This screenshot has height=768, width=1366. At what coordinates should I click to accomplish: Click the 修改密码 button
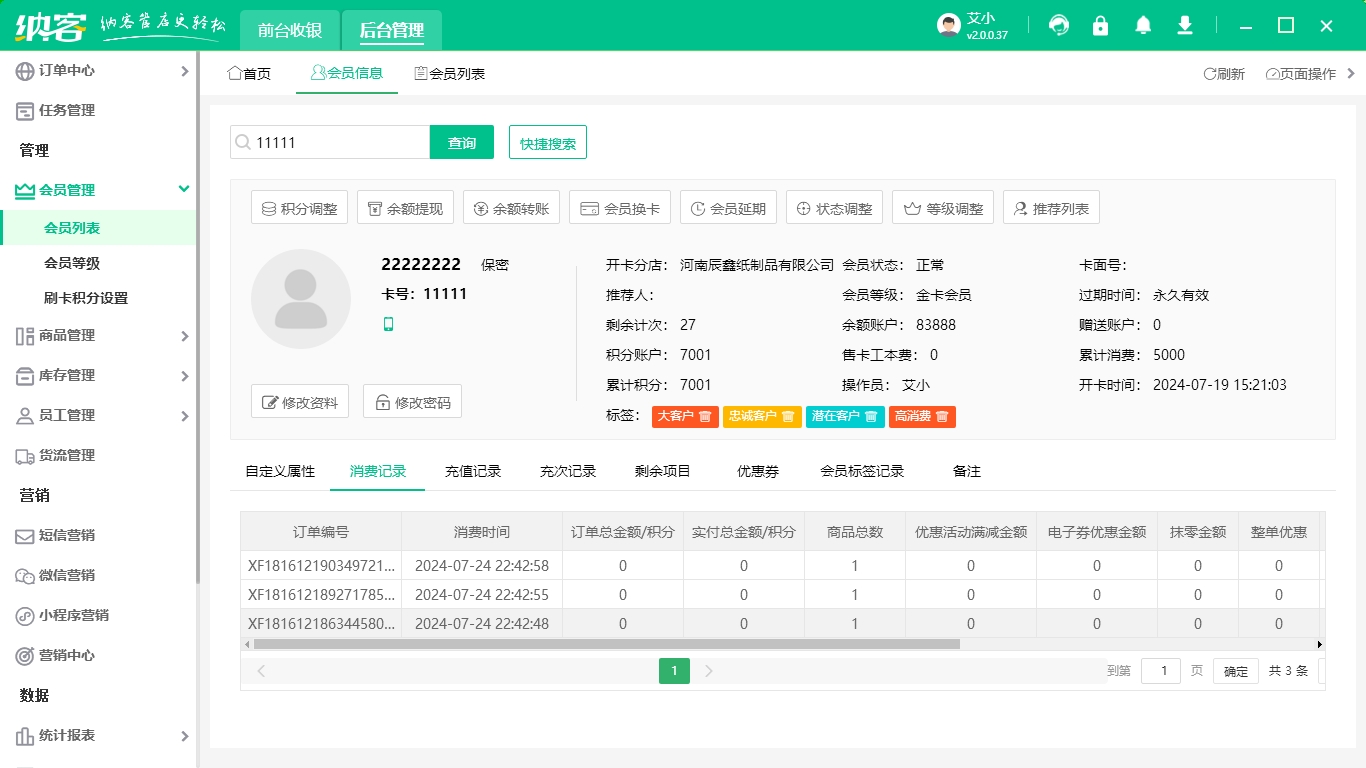pyautogui.click(x=412, y=402)
